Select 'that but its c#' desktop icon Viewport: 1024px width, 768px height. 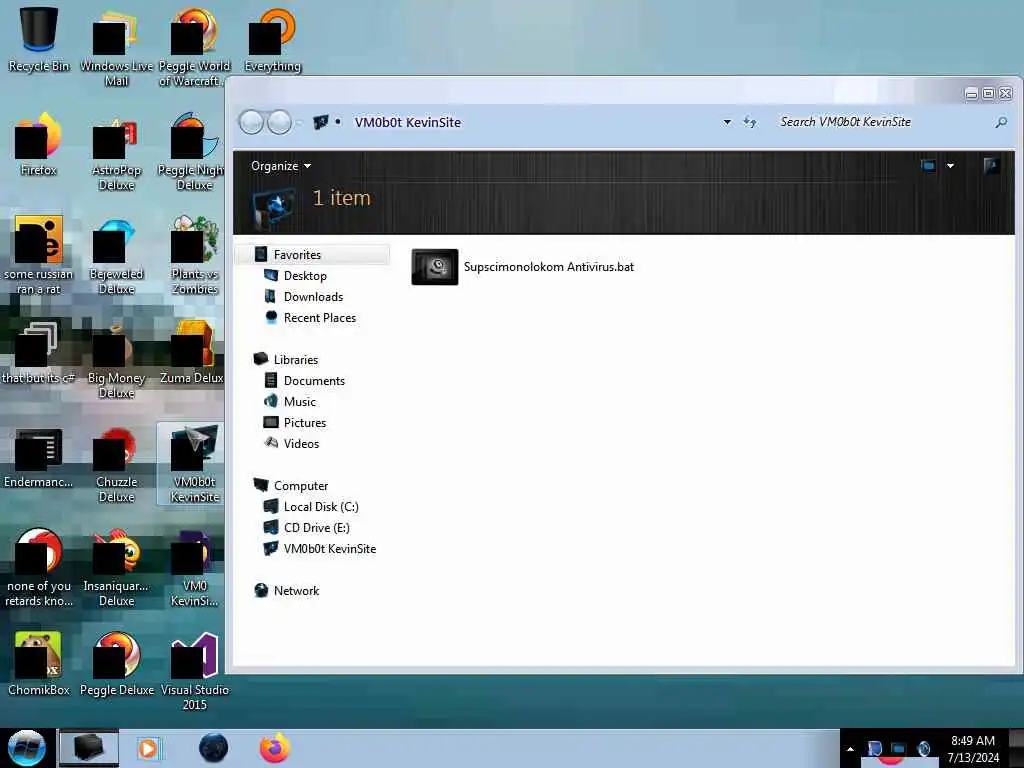[39, 351]
